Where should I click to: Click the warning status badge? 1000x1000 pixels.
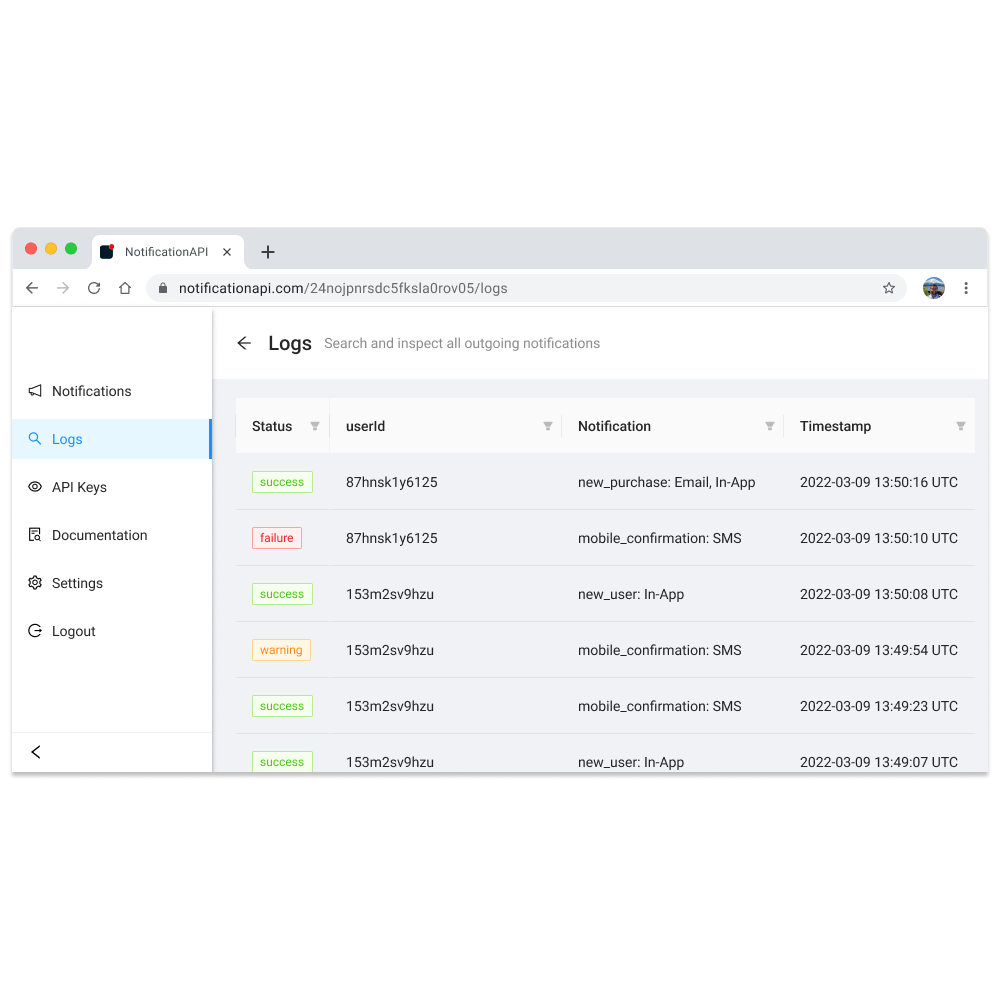[281, 649]
